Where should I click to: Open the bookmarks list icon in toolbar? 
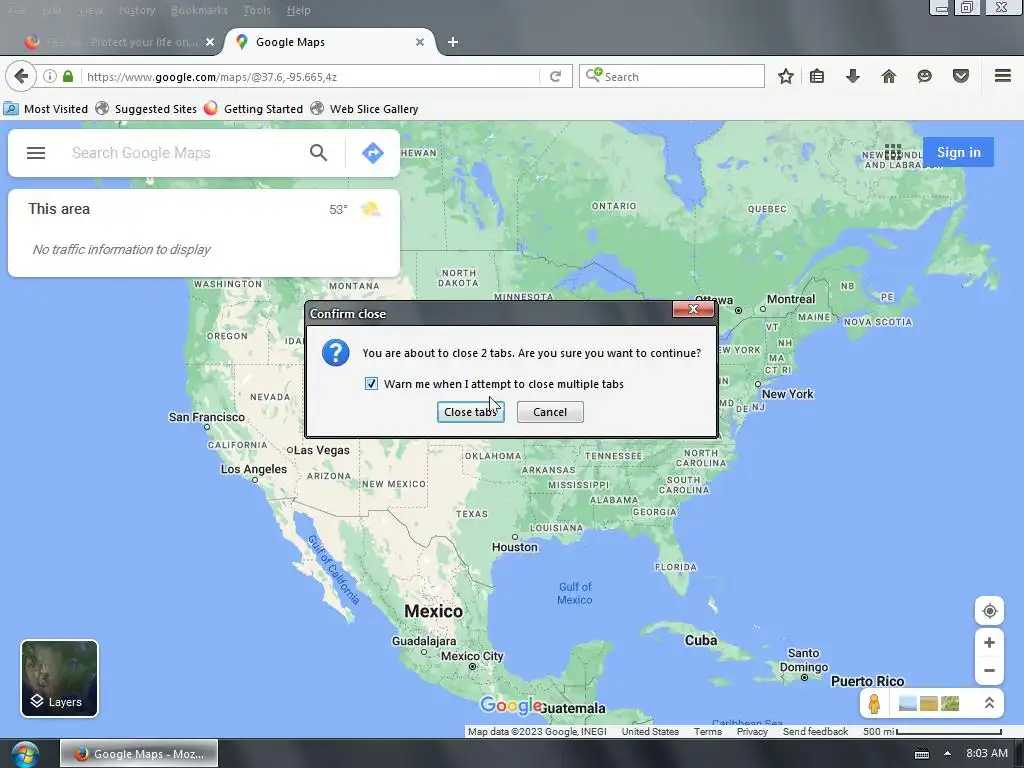pos(817,76)
